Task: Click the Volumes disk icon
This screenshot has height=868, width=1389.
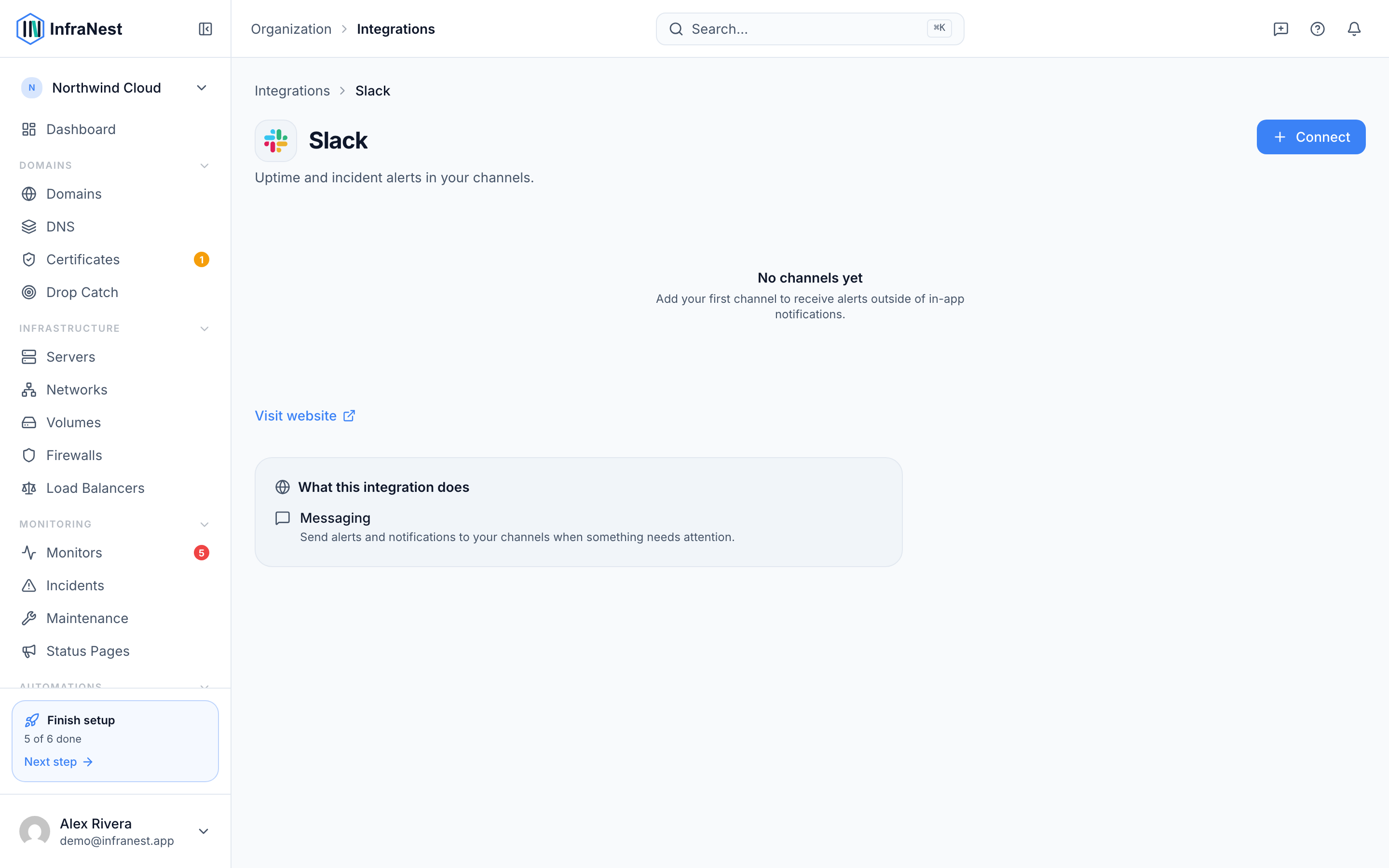Action: (29, 422)
